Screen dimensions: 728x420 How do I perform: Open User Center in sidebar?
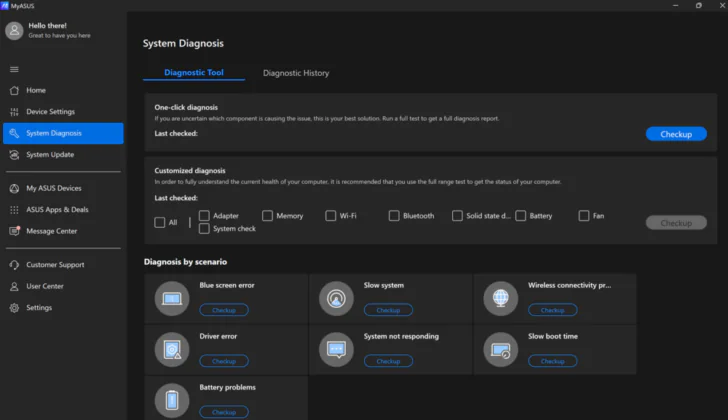pos(63,286)
